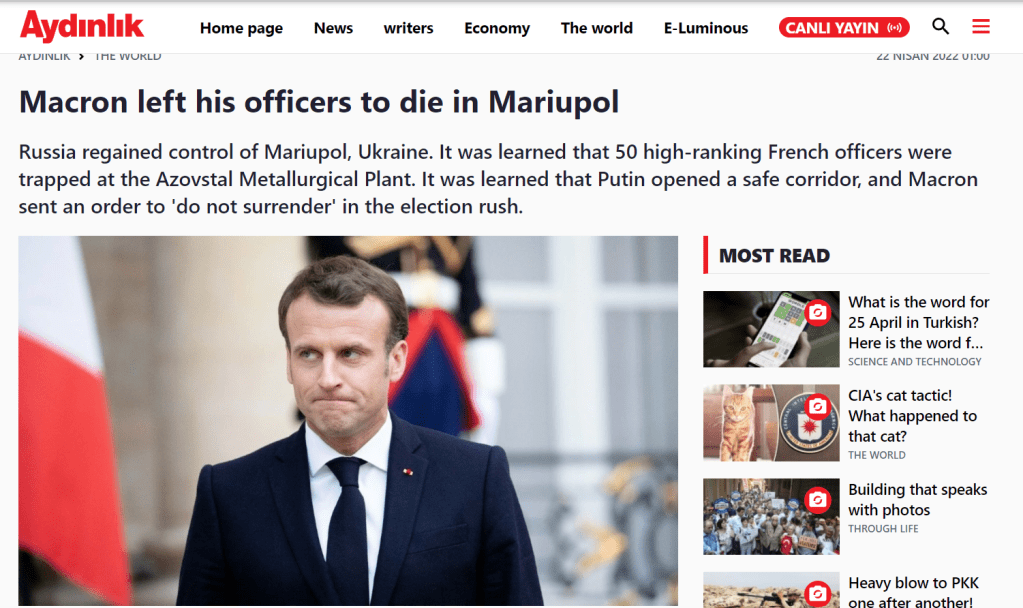Click camera badge on phone word thumbnail

(x=817, y=312)
